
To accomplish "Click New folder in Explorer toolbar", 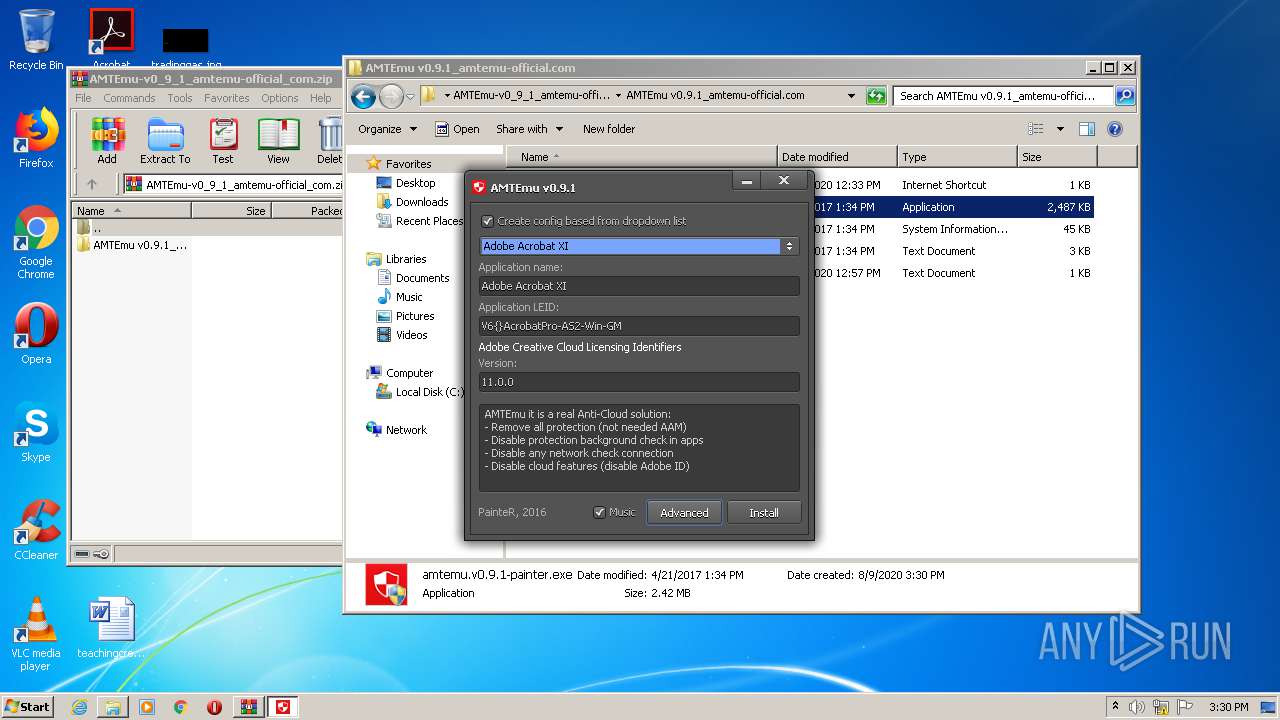I will point(609,129).
